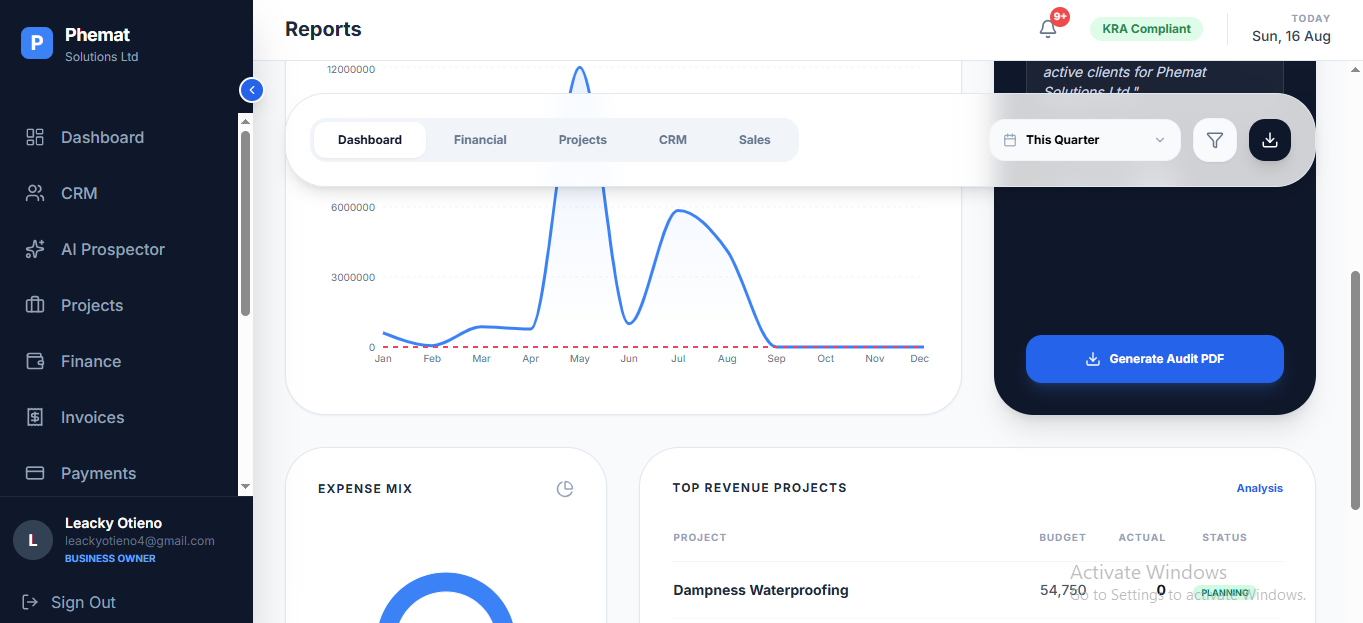Click the KRA Compliant badge
The width and height of the screenshot is (1363, 623).
pyautogui.click(x=1146, y=29)
